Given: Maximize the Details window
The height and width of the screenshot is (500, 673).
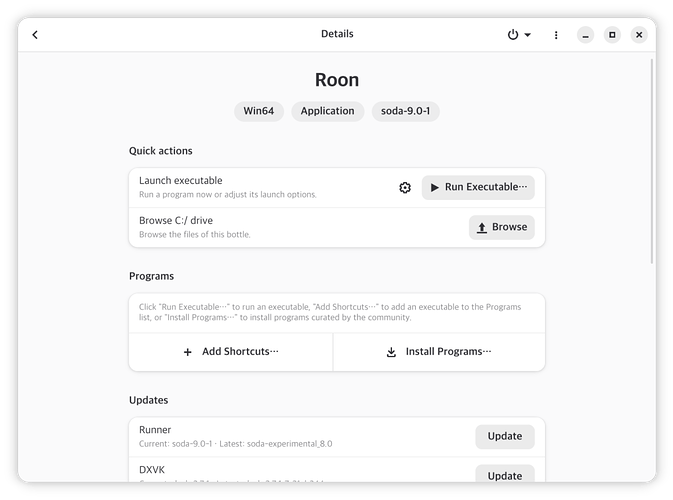Looking at the screenshot, I should tap(612, 35).
